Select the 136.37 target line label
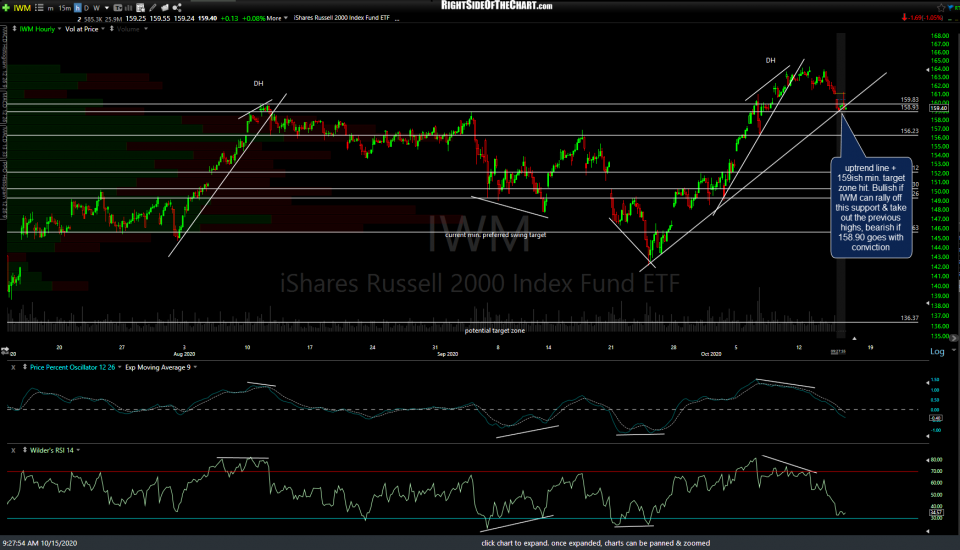Image resolution: width=960 pixels, height=550 pixels. click(909, 318)
